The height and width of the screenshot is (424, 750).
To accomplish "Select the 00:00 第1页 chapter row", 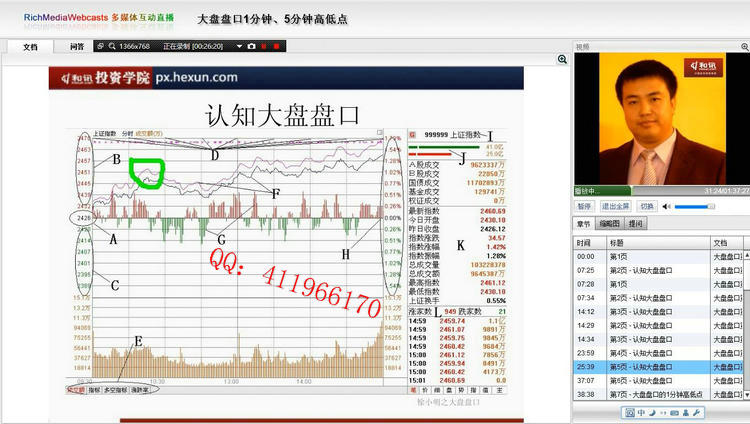I will [x=658, y=257].
